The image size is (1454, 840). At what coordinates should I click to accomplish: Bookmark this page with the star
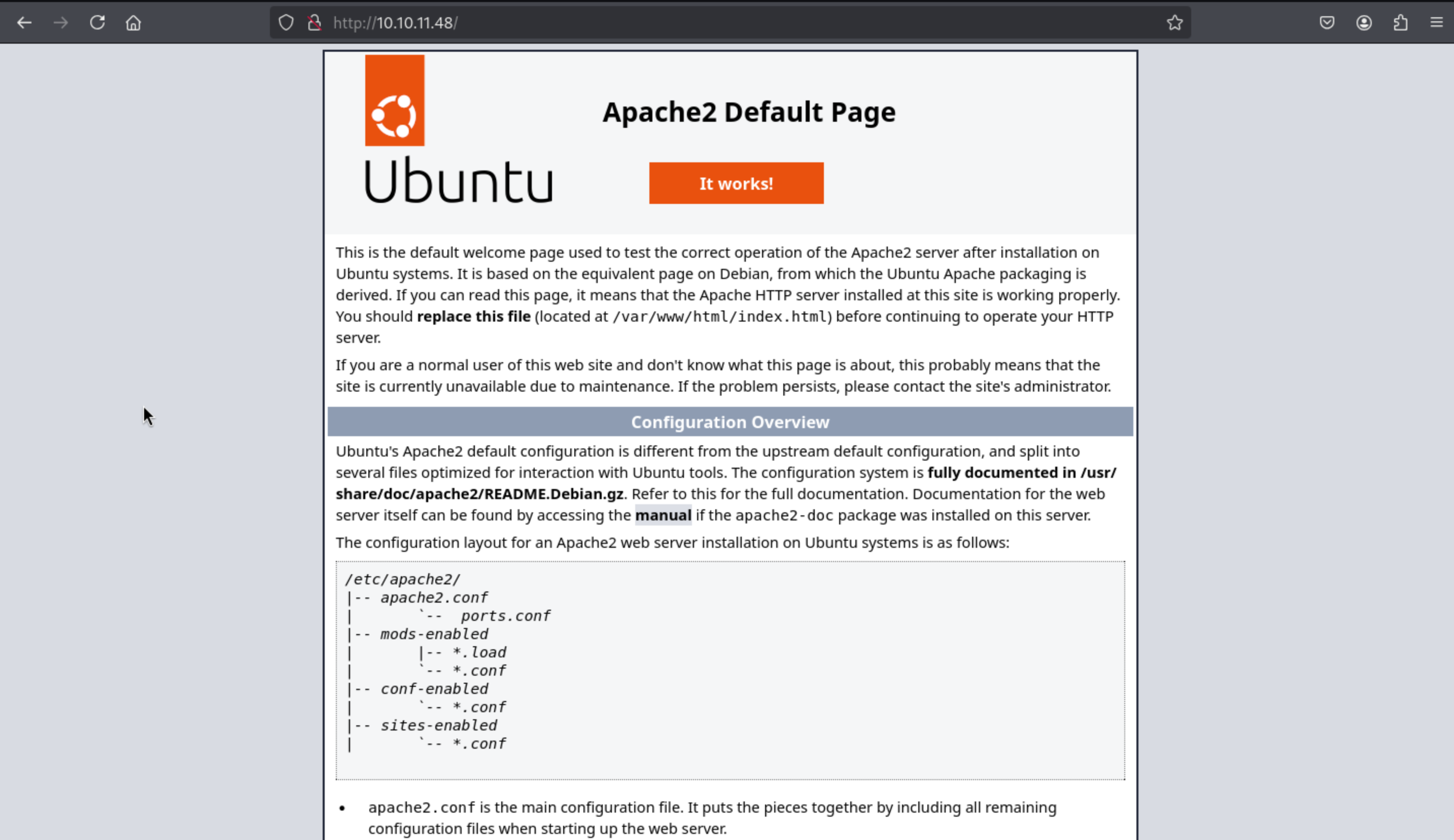[x=1174, y=23]
